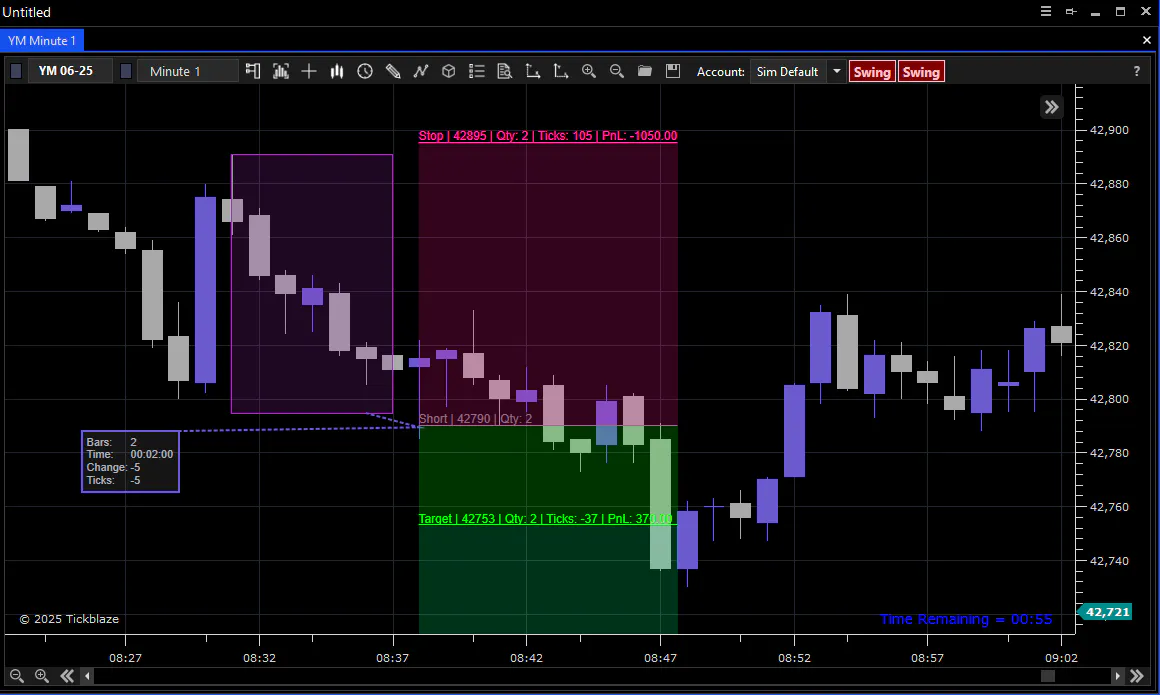1160x695 pixels.
Task: Switch to the YM Minute 1 tab
Action: 42,41
